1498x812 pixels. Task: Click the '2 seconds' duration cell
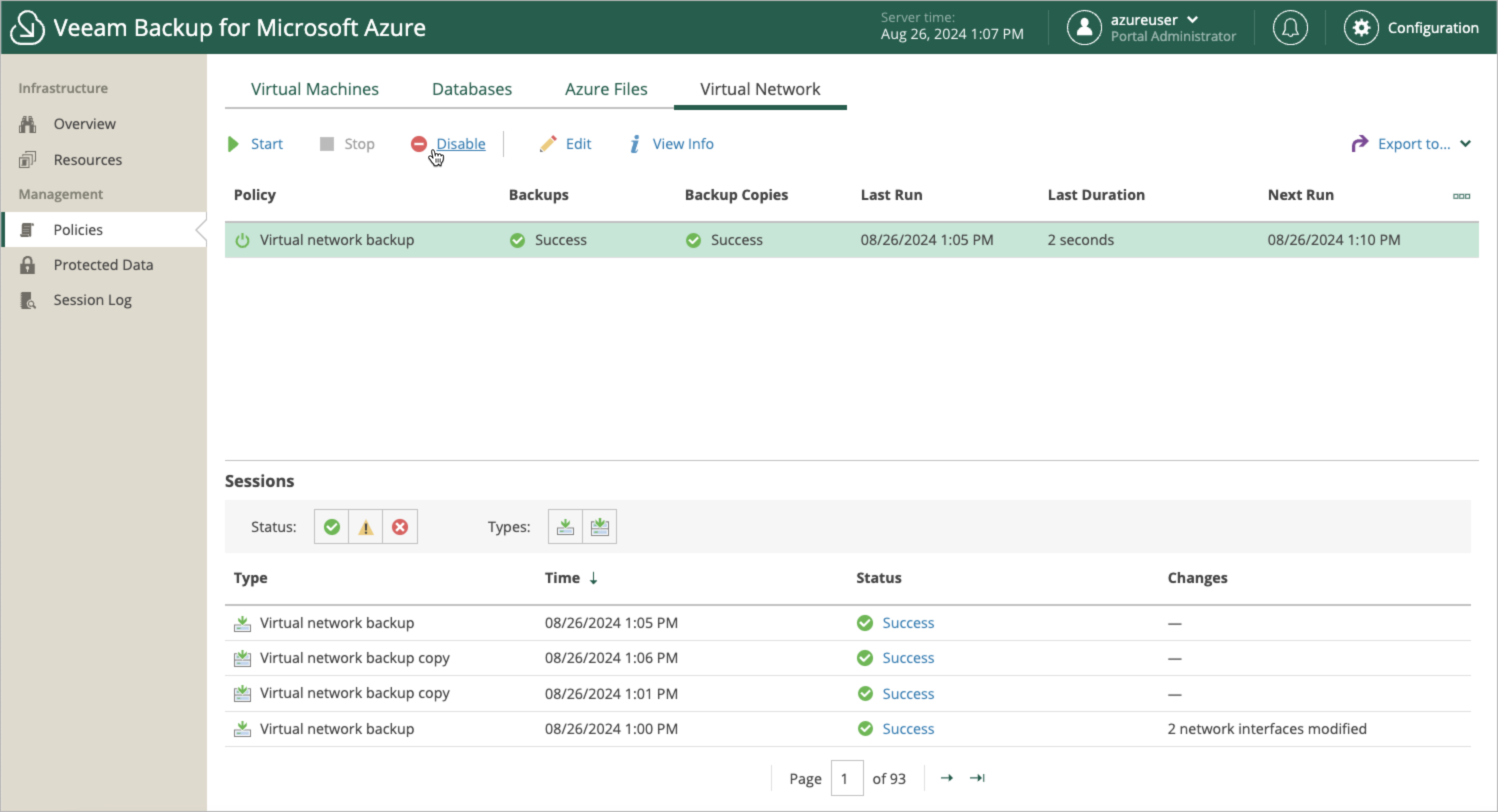(x=1080, y=239)
